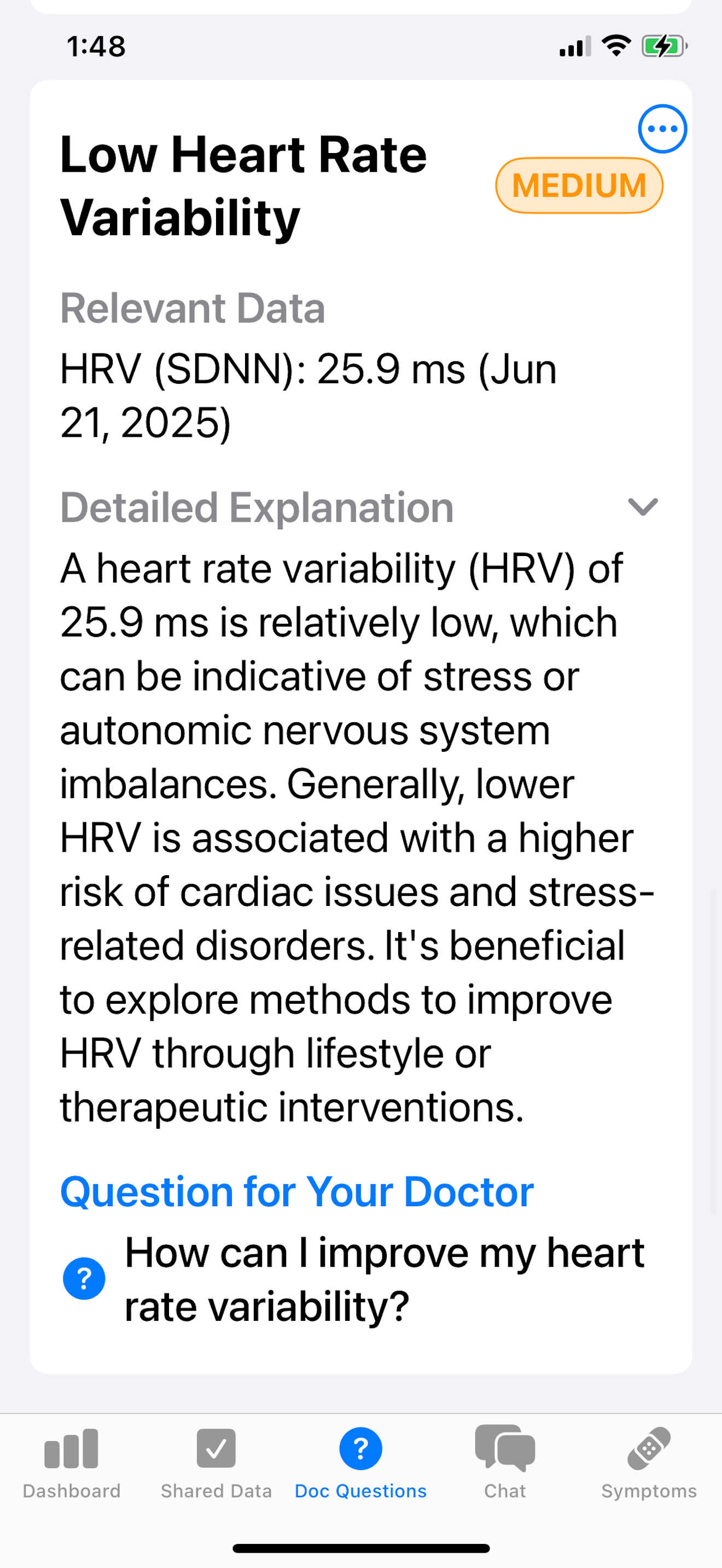Tap the Shared Data checkmark icon
The height and width of the screenshot is (1568, 722).
tap(216, 1449)
